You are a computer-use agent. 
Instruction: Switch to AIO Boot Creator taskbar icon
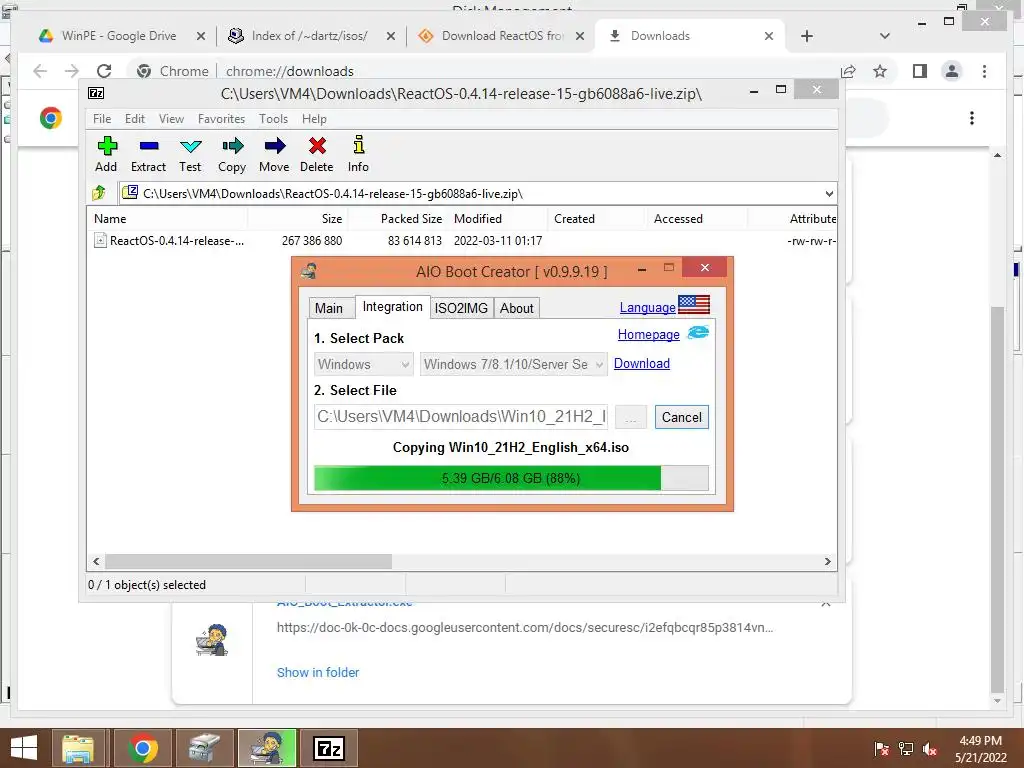point(267,748)
